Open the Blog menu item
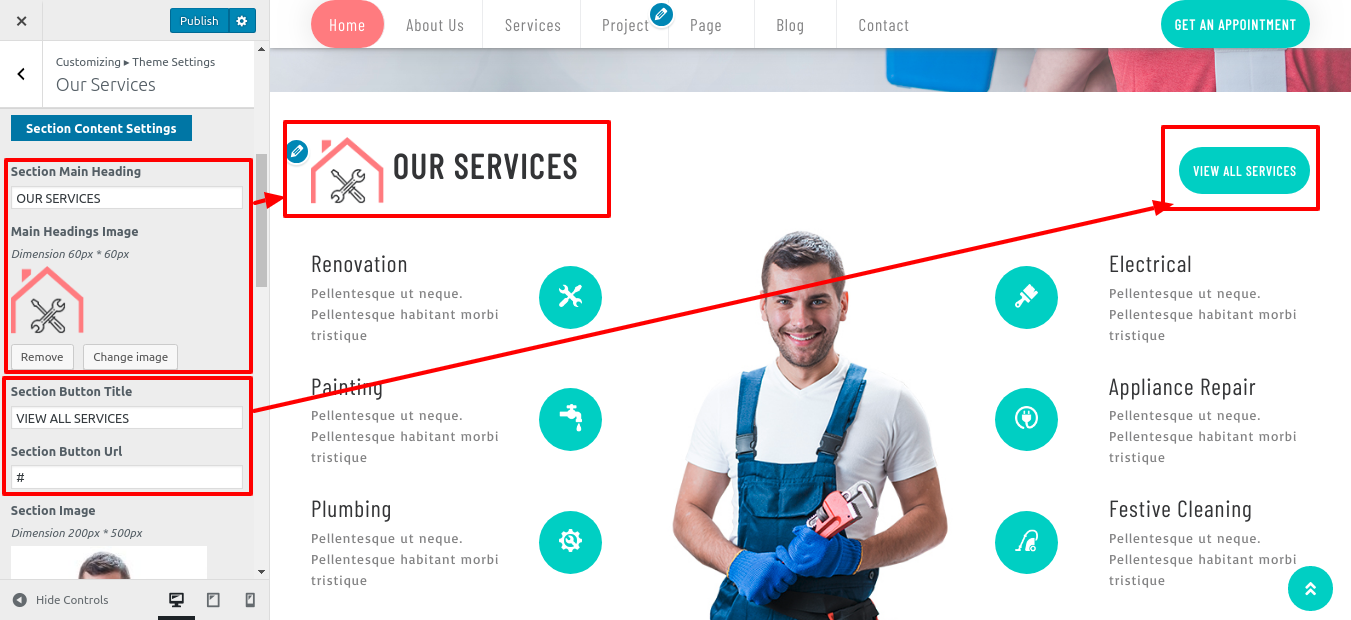The image size is (1351, 620). tap(790, 25)
